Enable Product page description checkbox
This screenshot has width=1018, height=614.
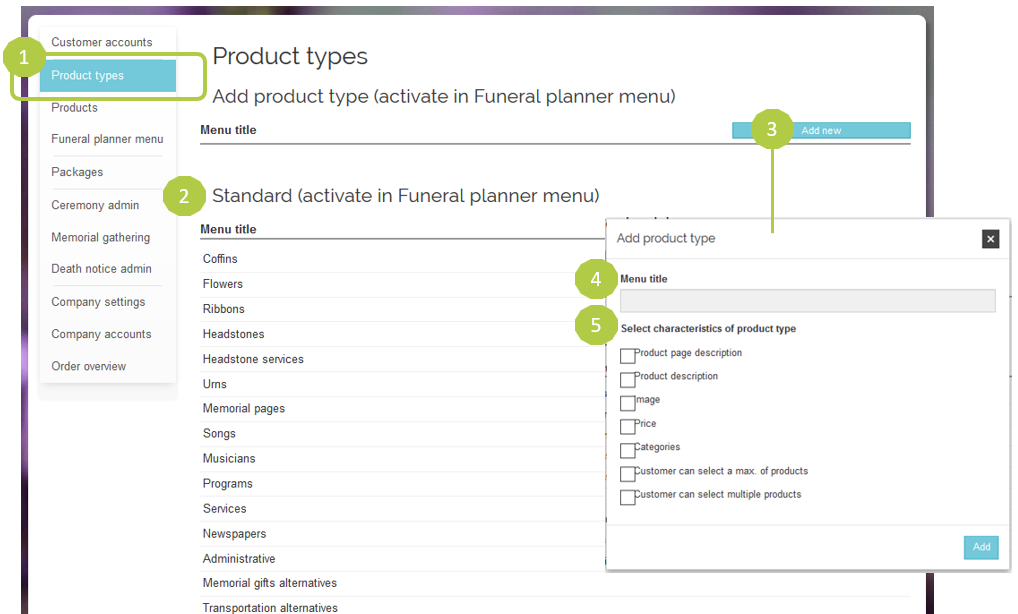coord(628,356)
